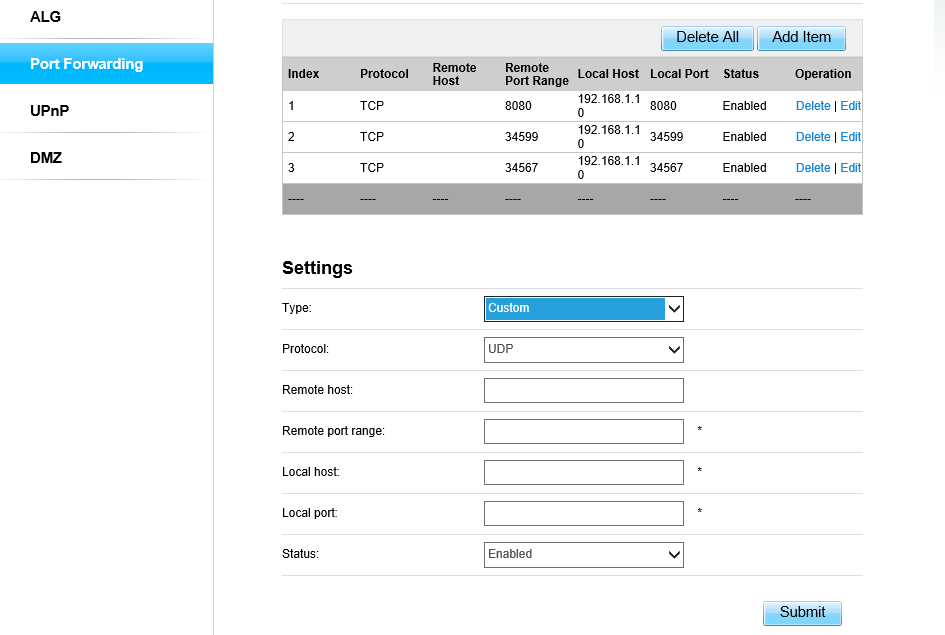Edit the port 8080 forwarding entry
This screenshot has height=635, width=945.
click(850, 105)
